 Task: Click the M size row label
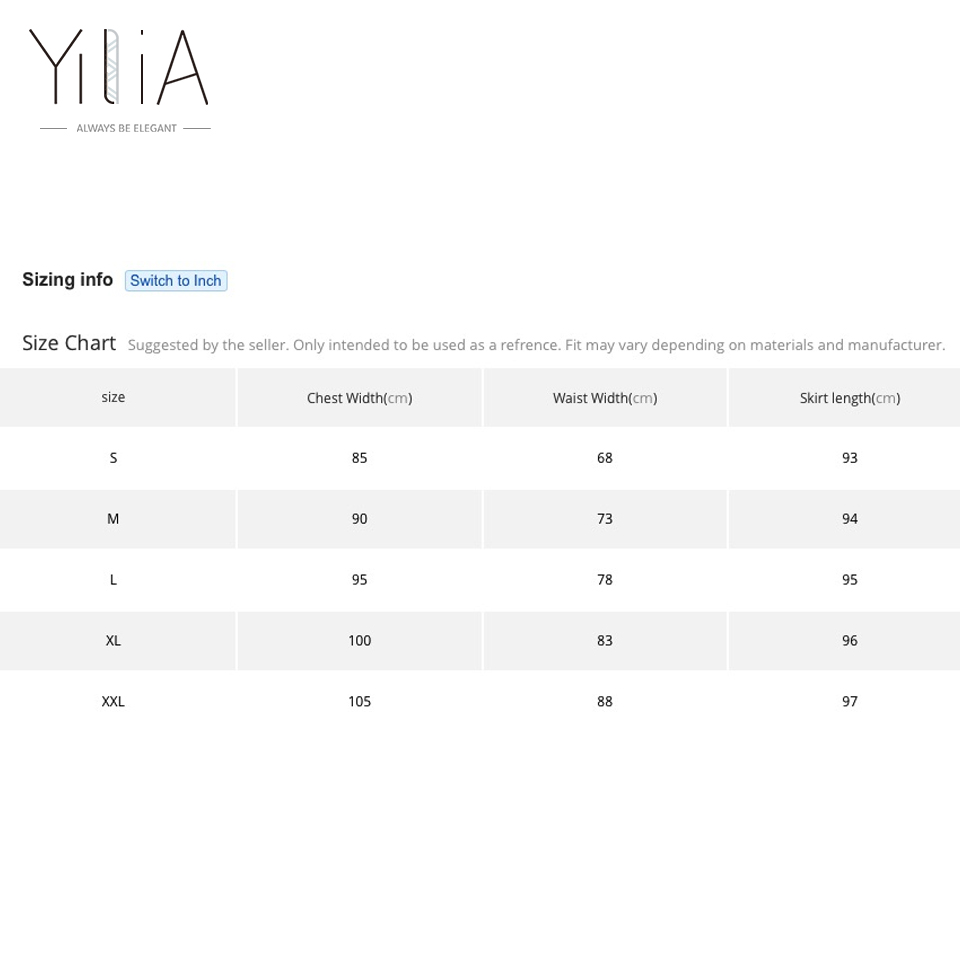(113, 519)
